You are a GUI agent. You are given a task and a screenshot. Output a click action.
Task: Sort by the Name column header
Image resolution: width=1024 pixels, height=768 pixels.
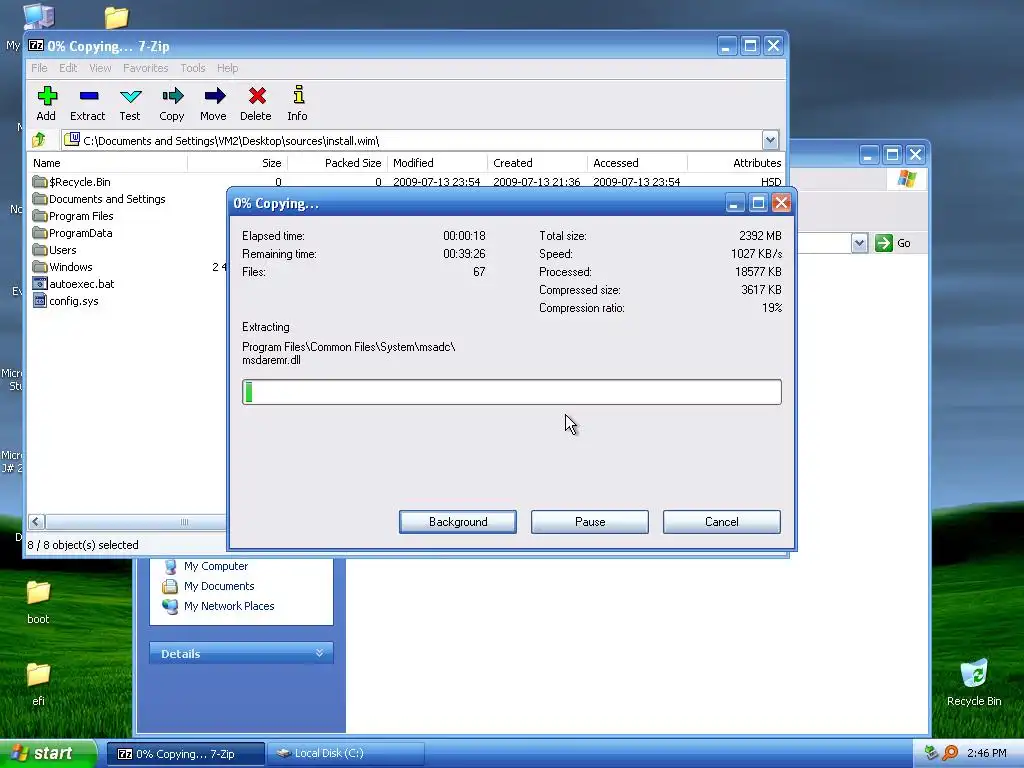point(108,163)
